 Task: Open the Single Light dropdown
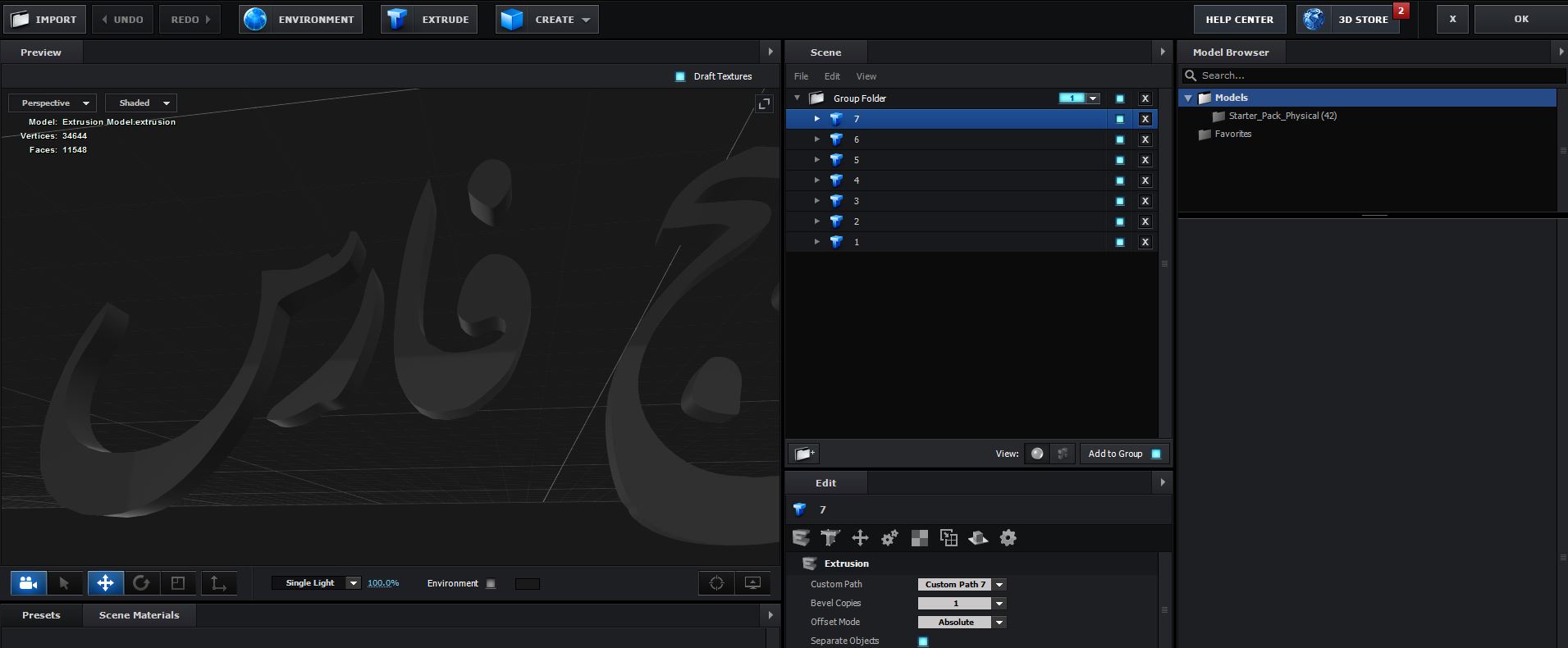coord(317,583)
